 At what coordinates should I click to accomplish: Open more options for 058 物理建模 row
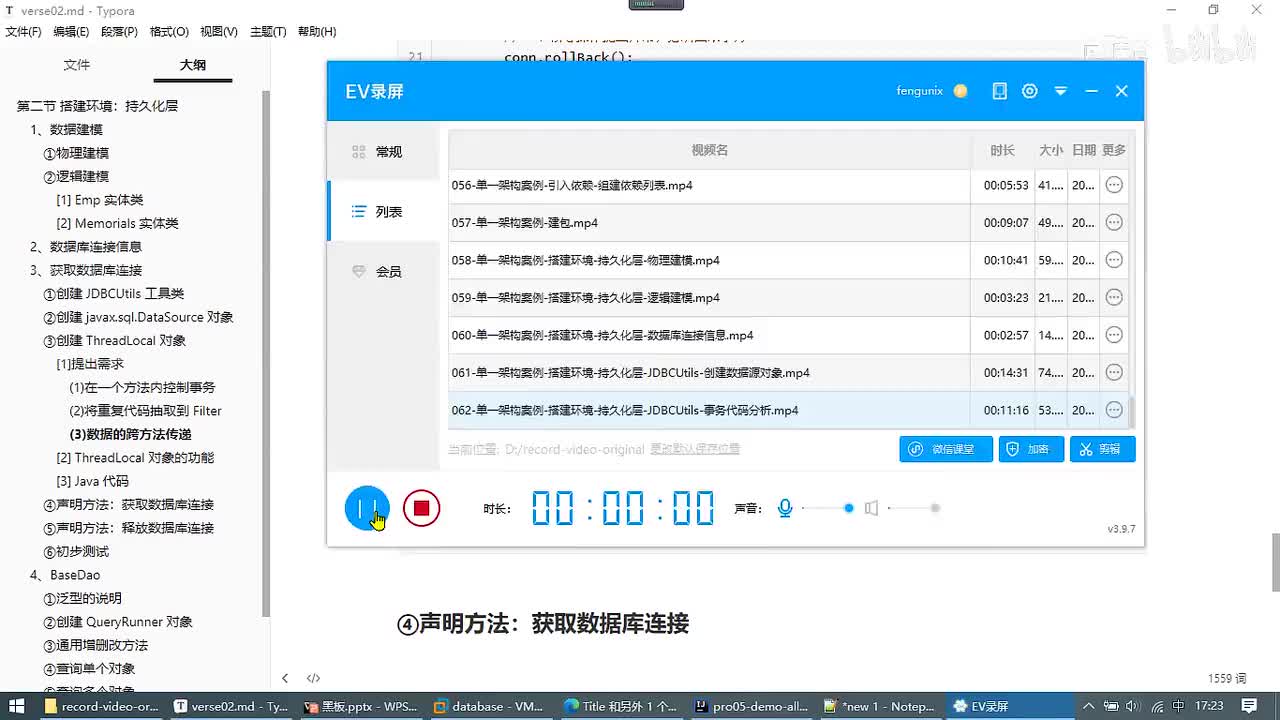(1114, 260)
